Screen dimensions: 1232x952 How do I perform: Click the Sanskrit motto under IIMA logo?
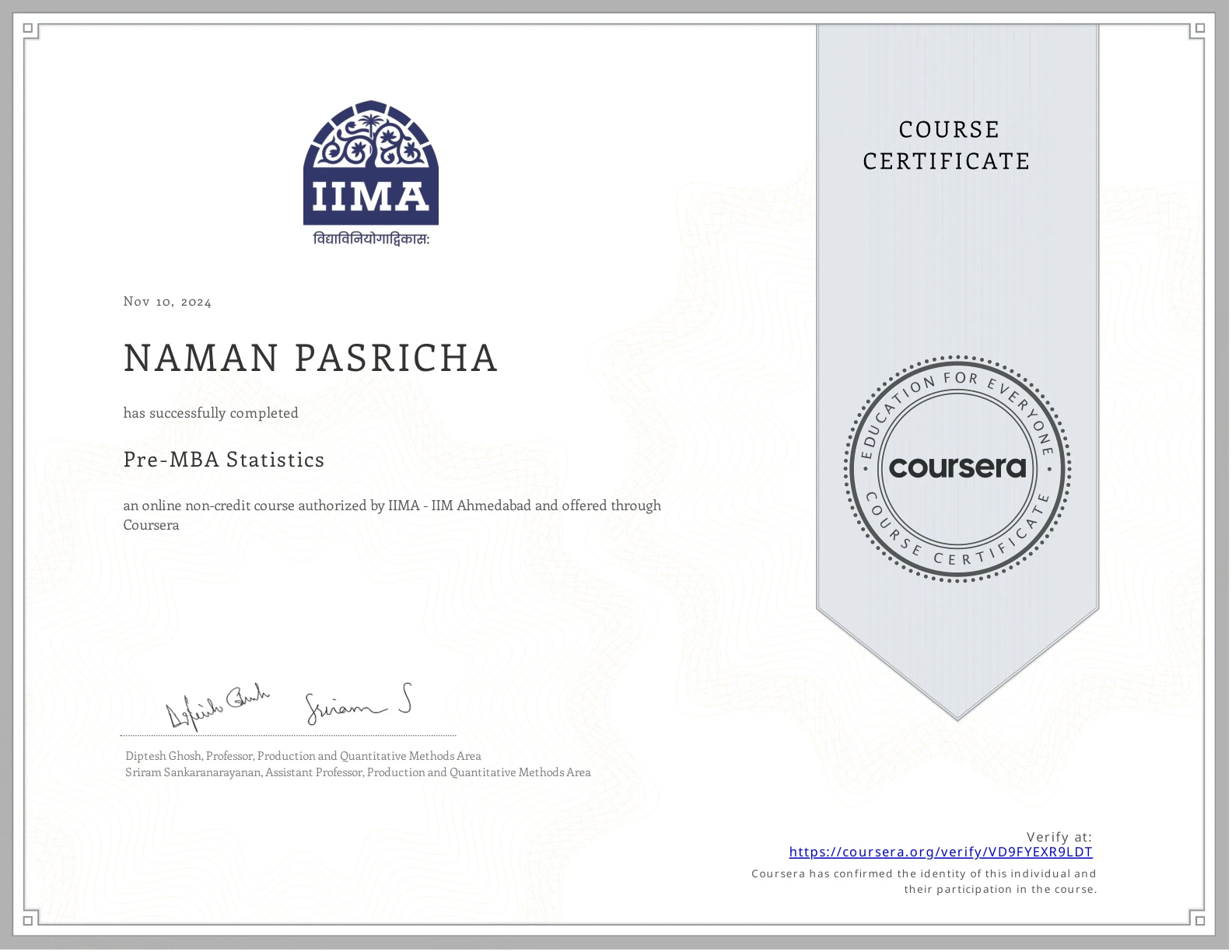point(371,239)
